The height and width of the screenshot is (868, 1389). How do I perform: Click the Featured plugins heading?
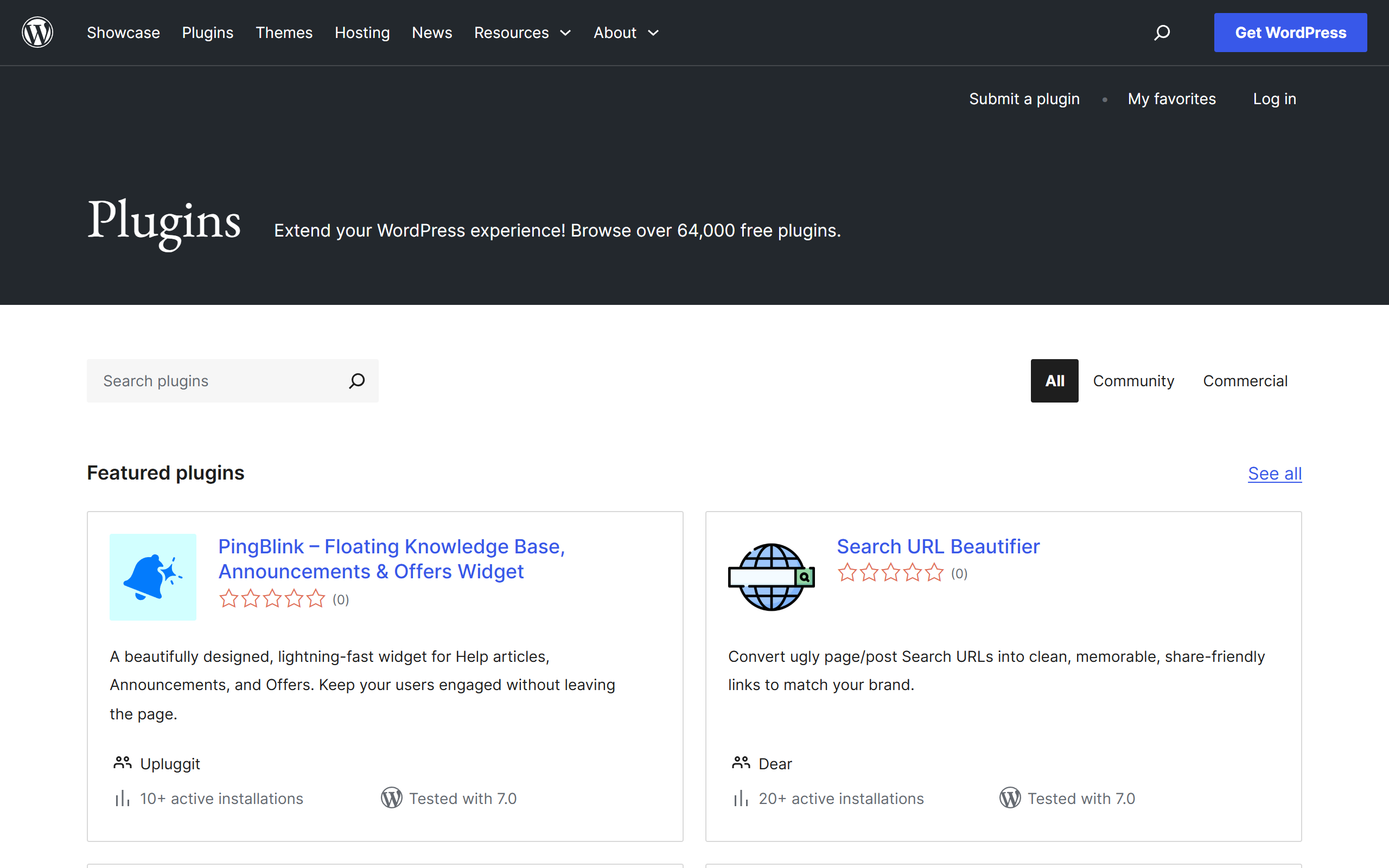(165, 473)
